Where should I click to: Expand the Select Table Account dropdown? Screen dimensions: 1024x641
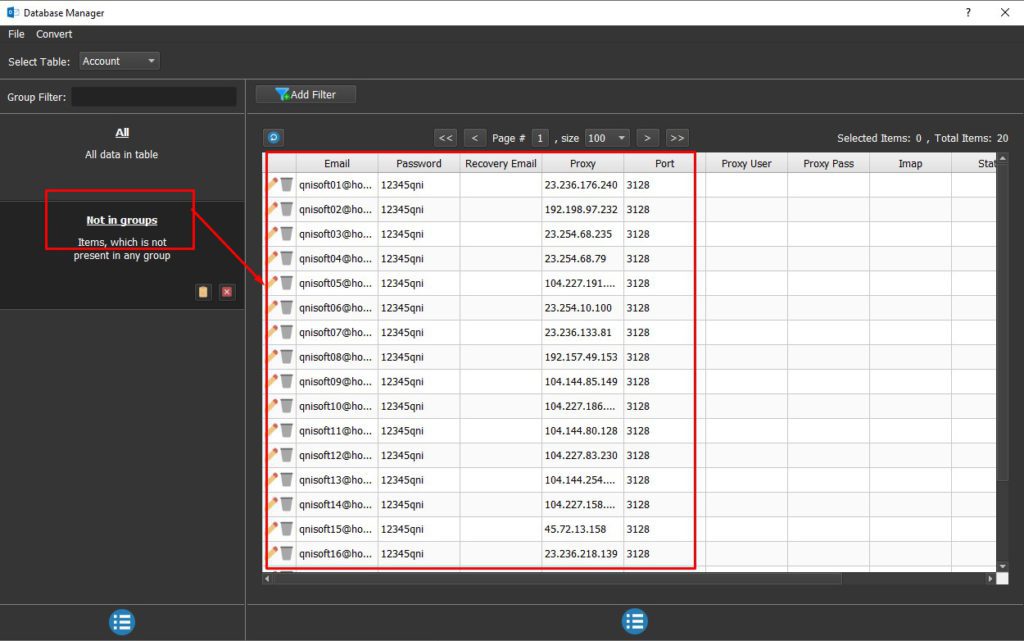120,61
